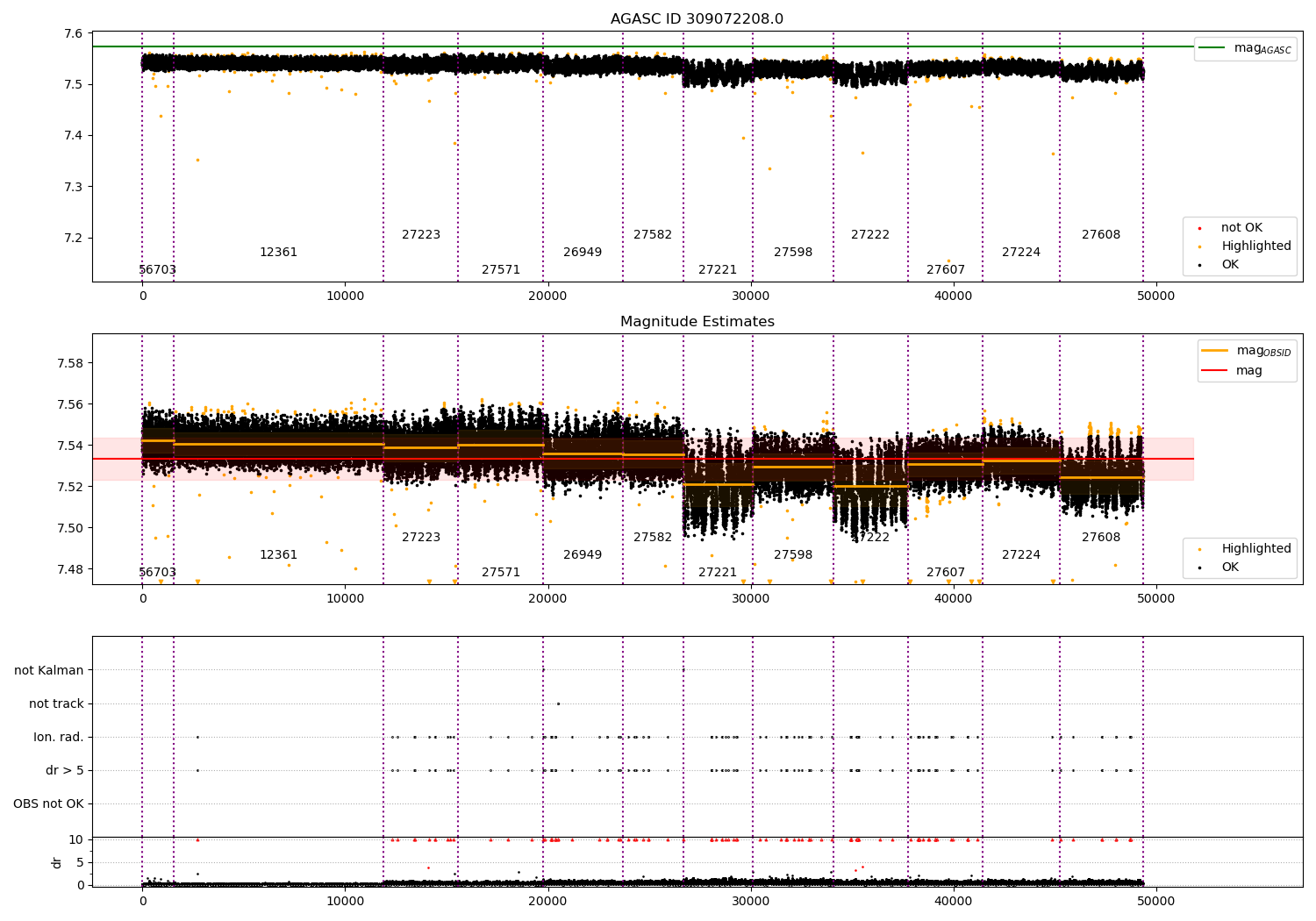The height and width of the screenshot is (921, 1316).
Task: Click obsid label 27608 in the Magnitude Estimates plot
Action: (1101, 537)
